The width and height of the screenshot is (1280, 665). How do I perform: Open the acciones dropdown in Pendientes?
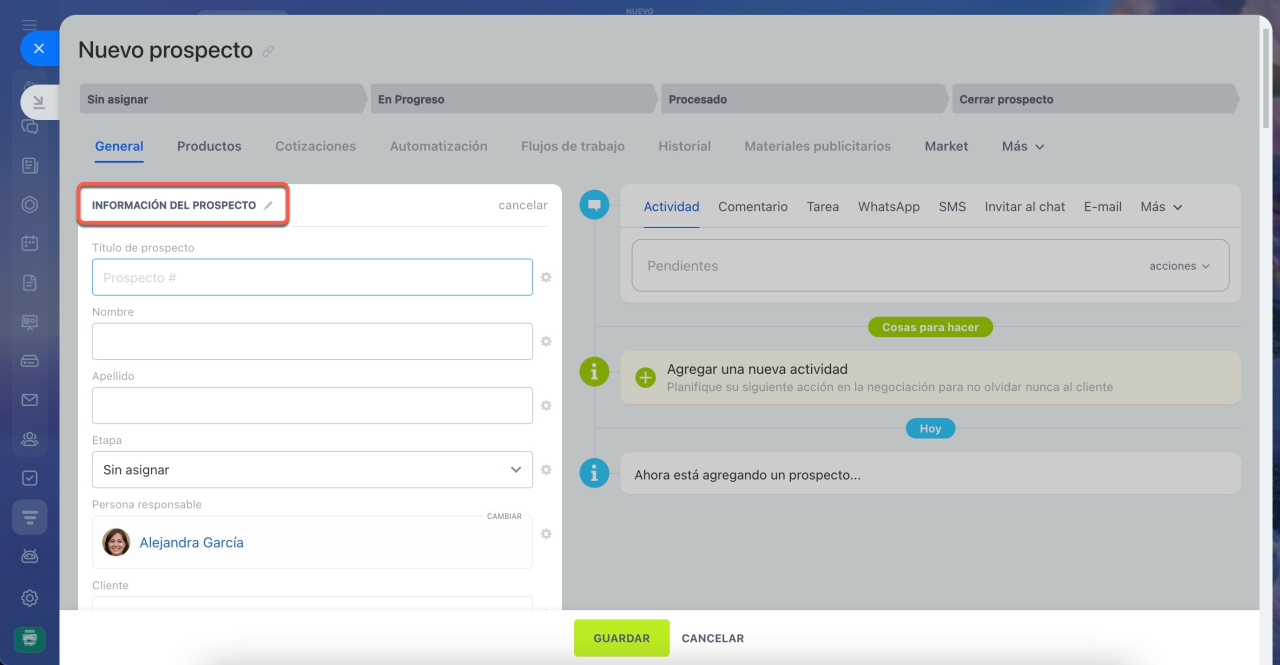coord(1180,266)
